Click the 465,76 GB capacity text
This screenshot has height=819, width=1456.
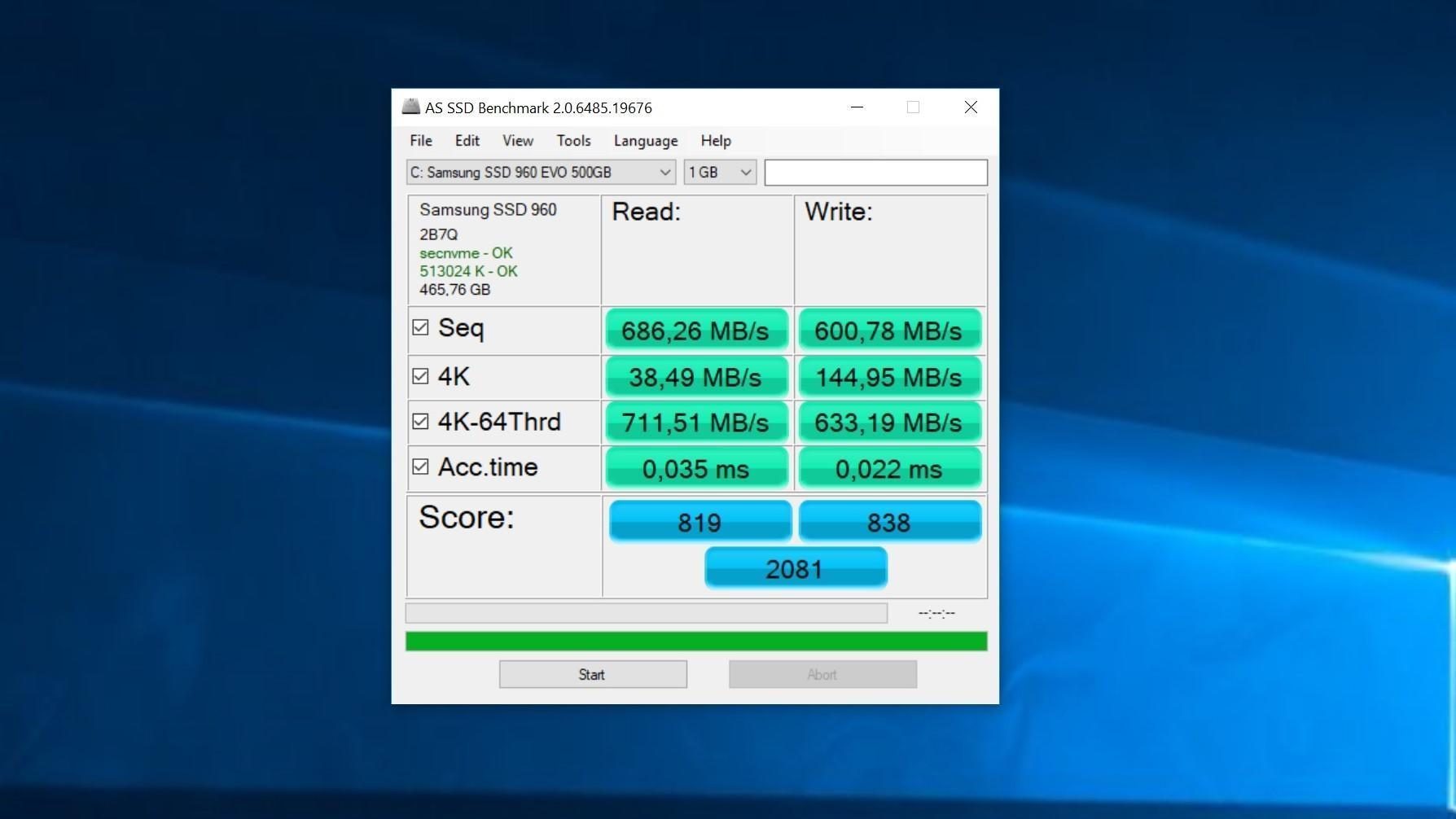click(x=454, y=290)
